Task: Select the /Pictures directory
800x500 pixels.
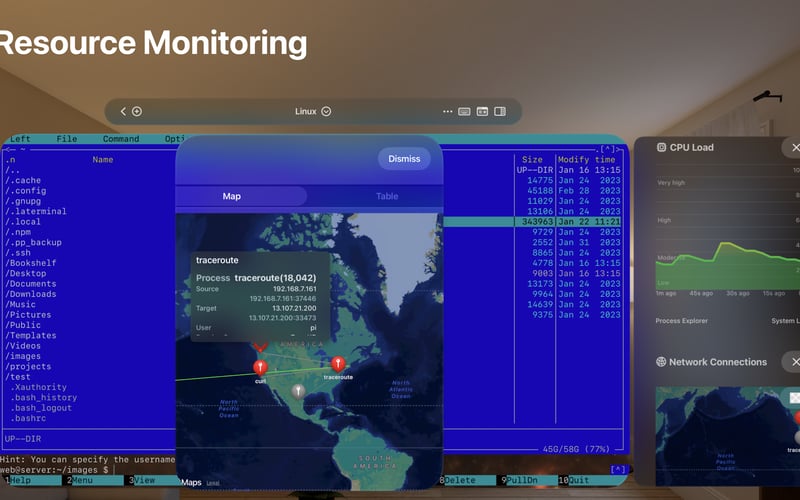Action: [28, 315]
